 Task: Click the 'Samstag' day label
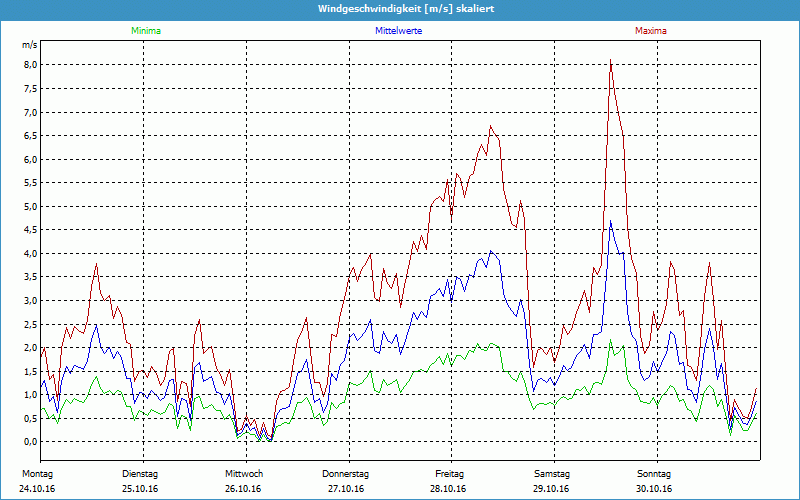tap(552, 474)
